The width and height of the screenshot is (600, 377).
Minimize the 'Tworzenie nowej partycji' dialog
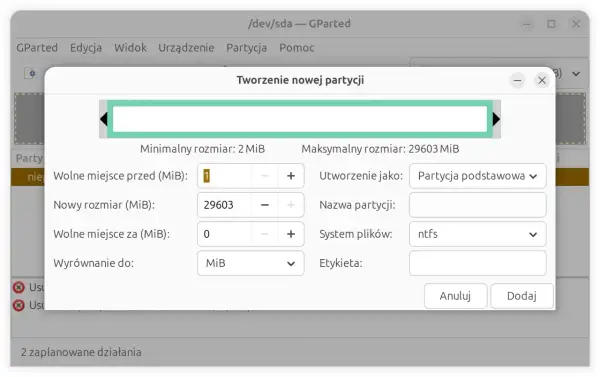517,80
